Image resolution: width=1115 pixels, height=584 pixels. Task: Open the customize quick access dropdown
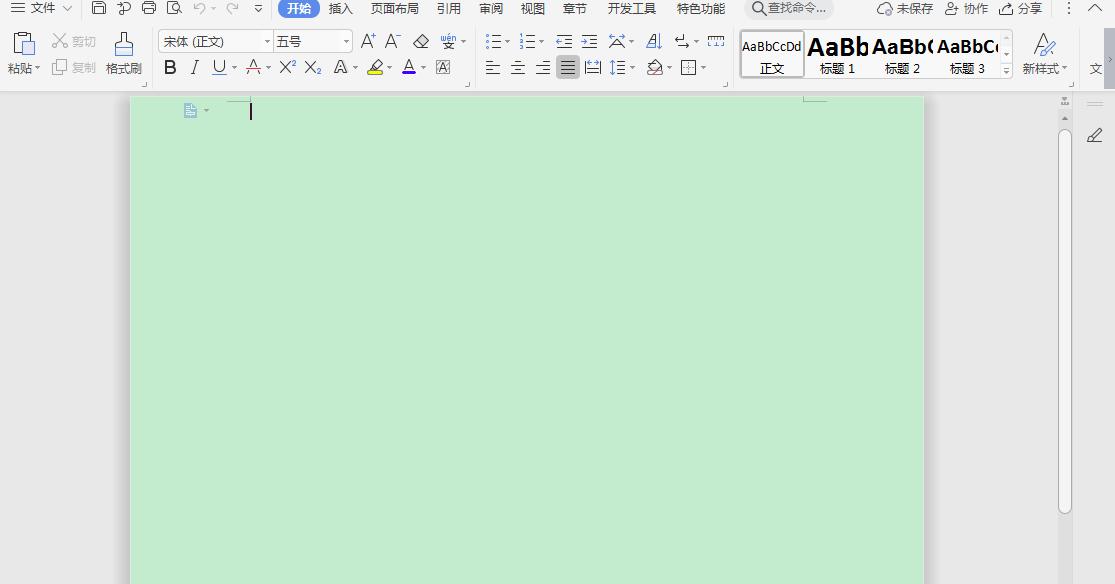click(258, 9)
